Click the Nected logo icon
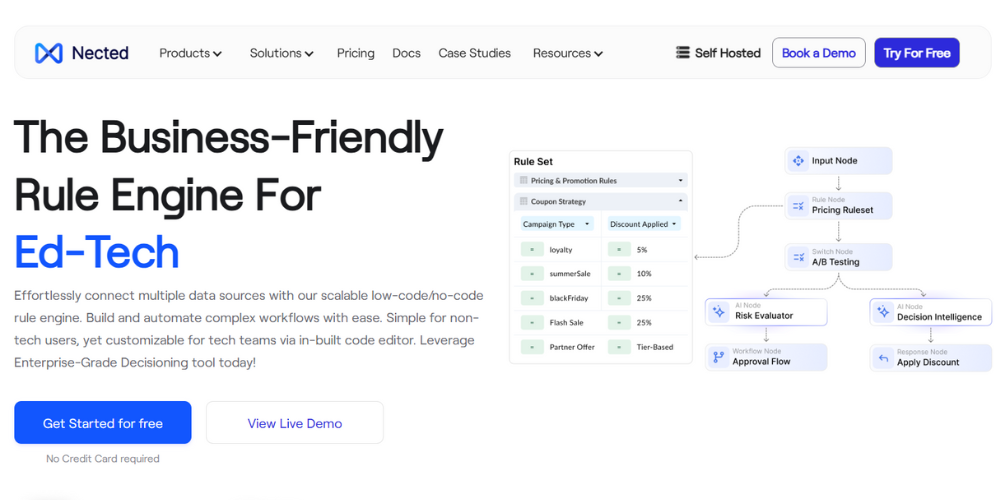The image size is (1000, 500). 48,53
